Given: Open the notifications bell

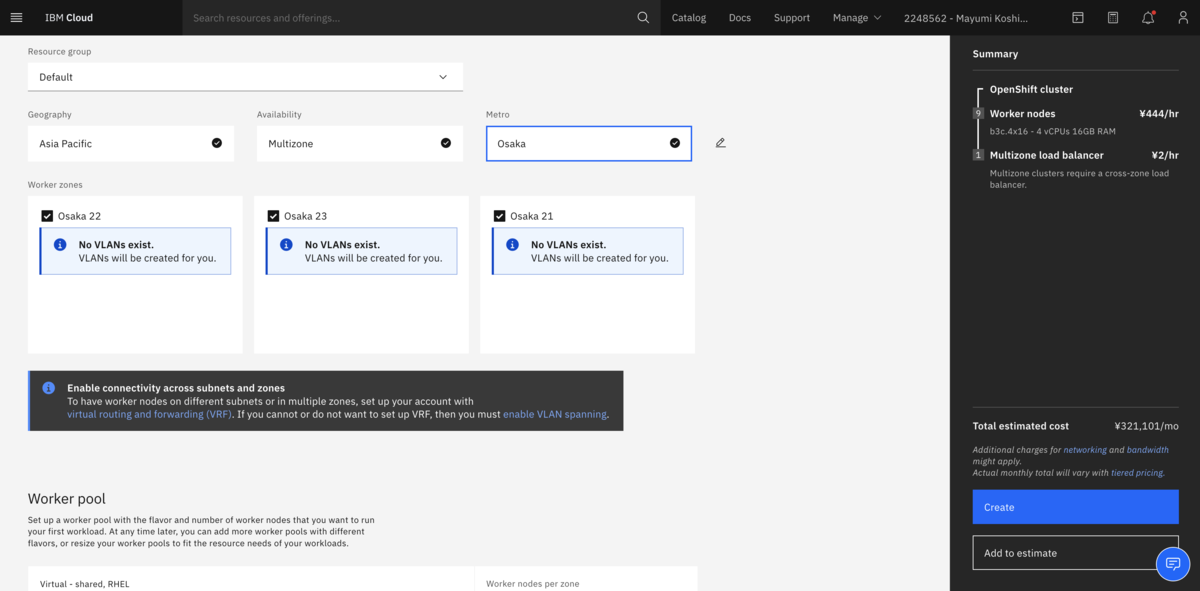Looking at the screenshot, I should tap(1148, 17).
